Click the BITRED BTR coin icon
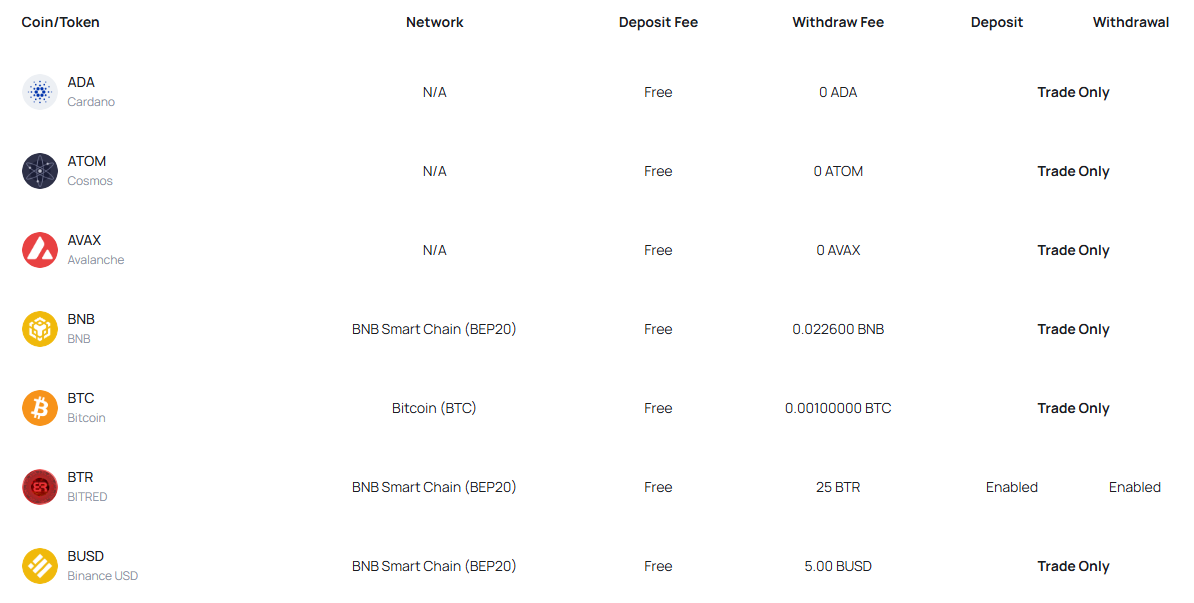The width and height of the screenshot is (1194, 603). (x=40, y=487)
